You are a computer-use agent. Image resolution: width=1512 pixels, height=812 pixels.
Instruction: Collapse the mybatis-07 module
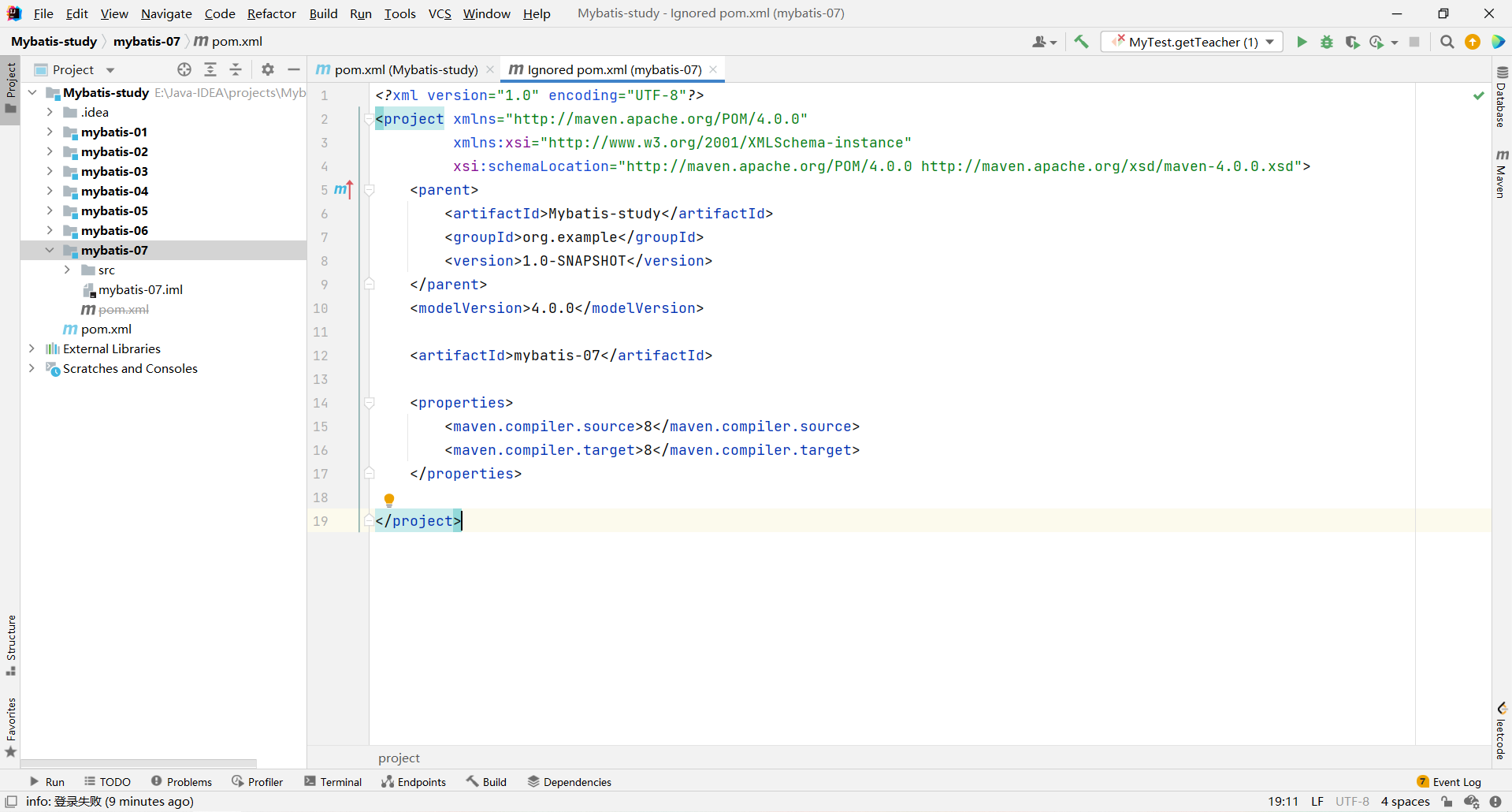click(x=50, y=250)
